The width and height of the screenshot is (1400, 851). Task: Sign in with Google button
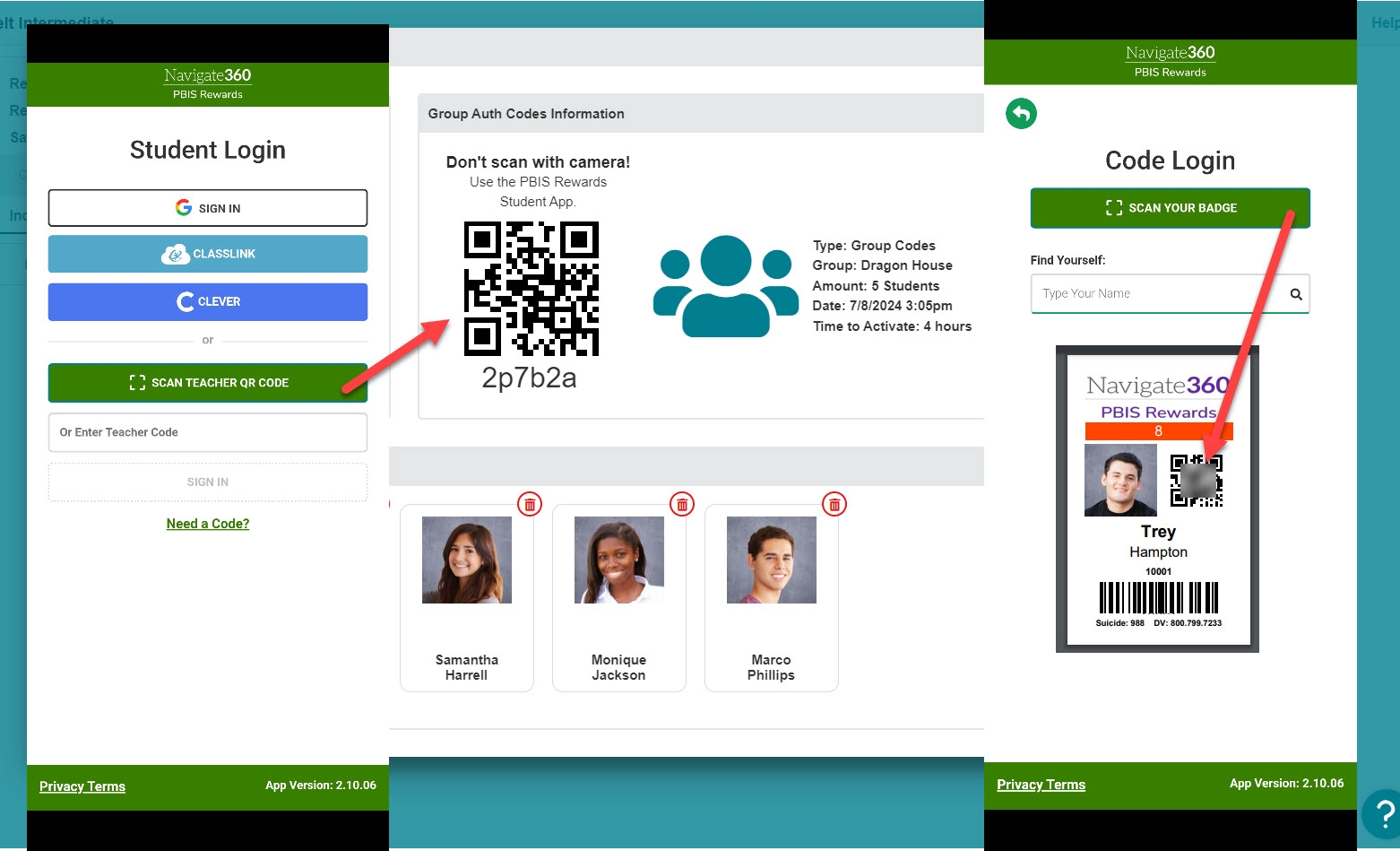point(208,208)
